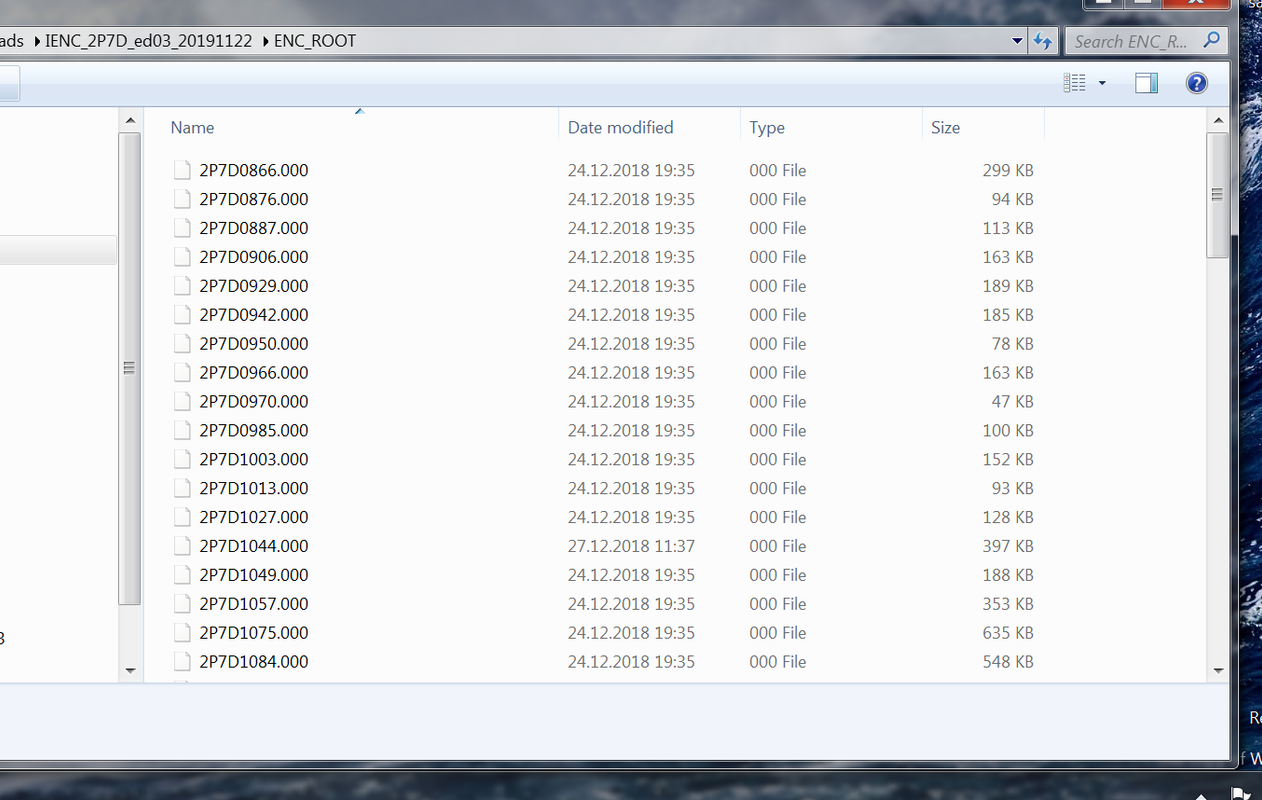Click the file icon of 2P7D0942.000
Screen dimensions: 1262x800
coord(181,315)
